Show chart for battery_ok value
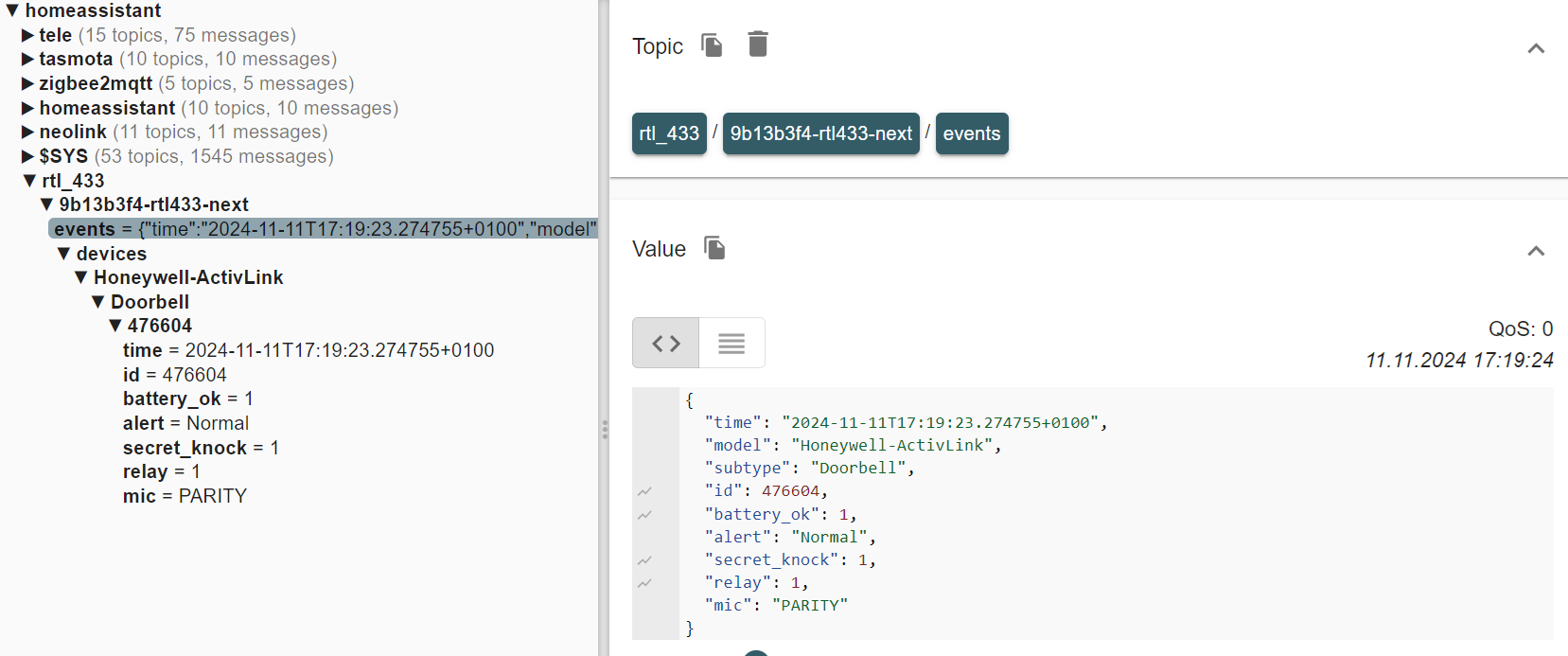The image size is (1568, 656). click(644, 515)
